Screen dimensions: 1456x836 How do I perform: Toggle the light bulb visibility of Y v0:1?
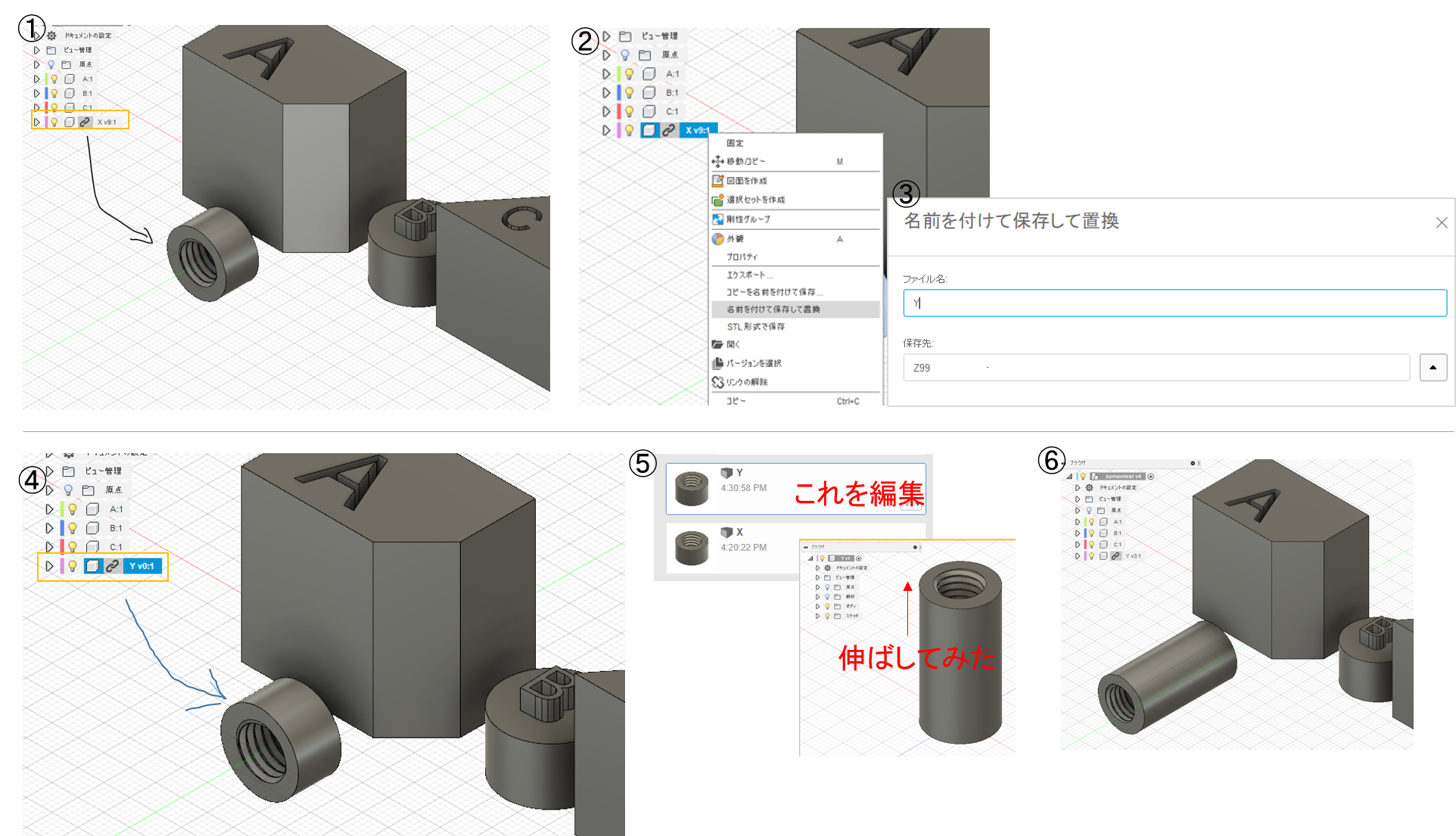click(73, 566)
